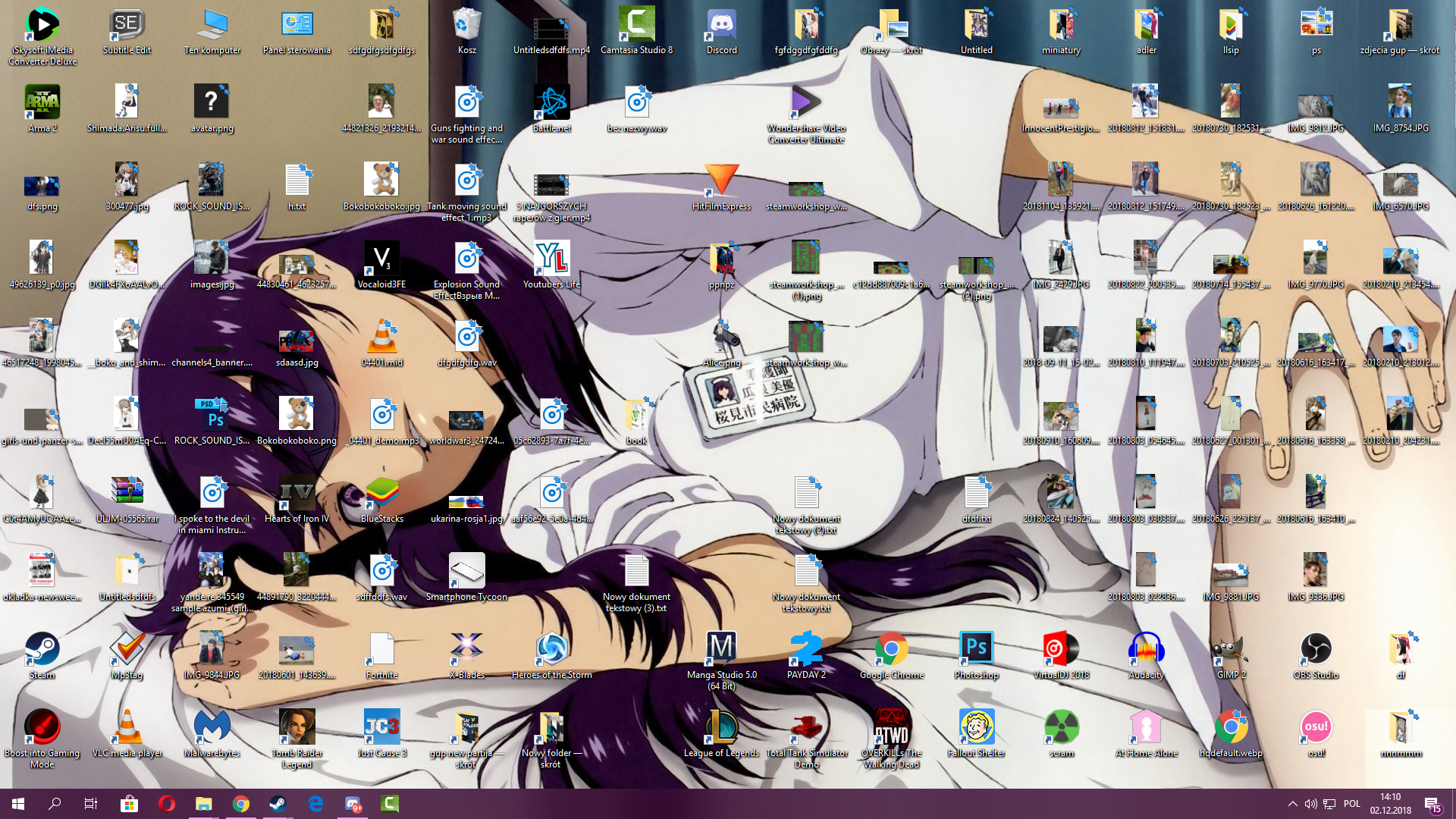
Task: Switch the POL keyboard language indicator
Action: [x=1352, y=804]
